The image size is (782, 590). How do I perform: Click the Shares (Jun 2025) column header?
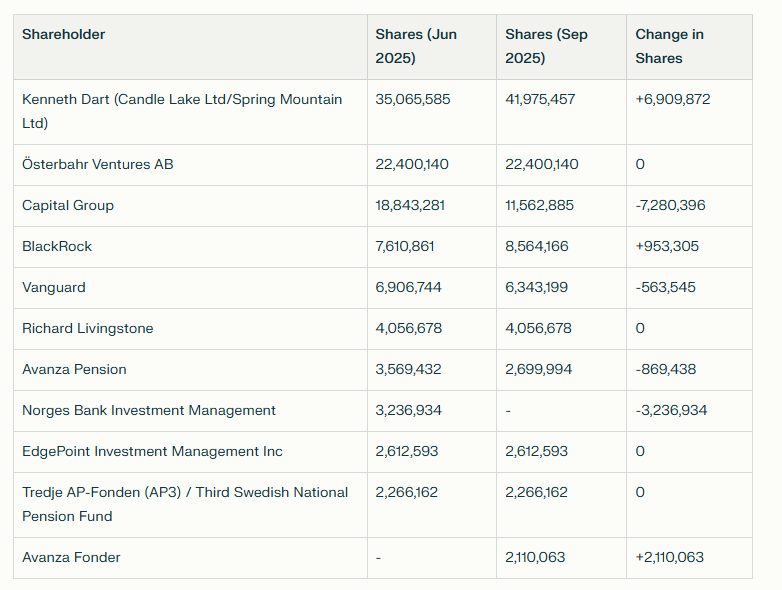pyautogui.click(x=416, y=46)
